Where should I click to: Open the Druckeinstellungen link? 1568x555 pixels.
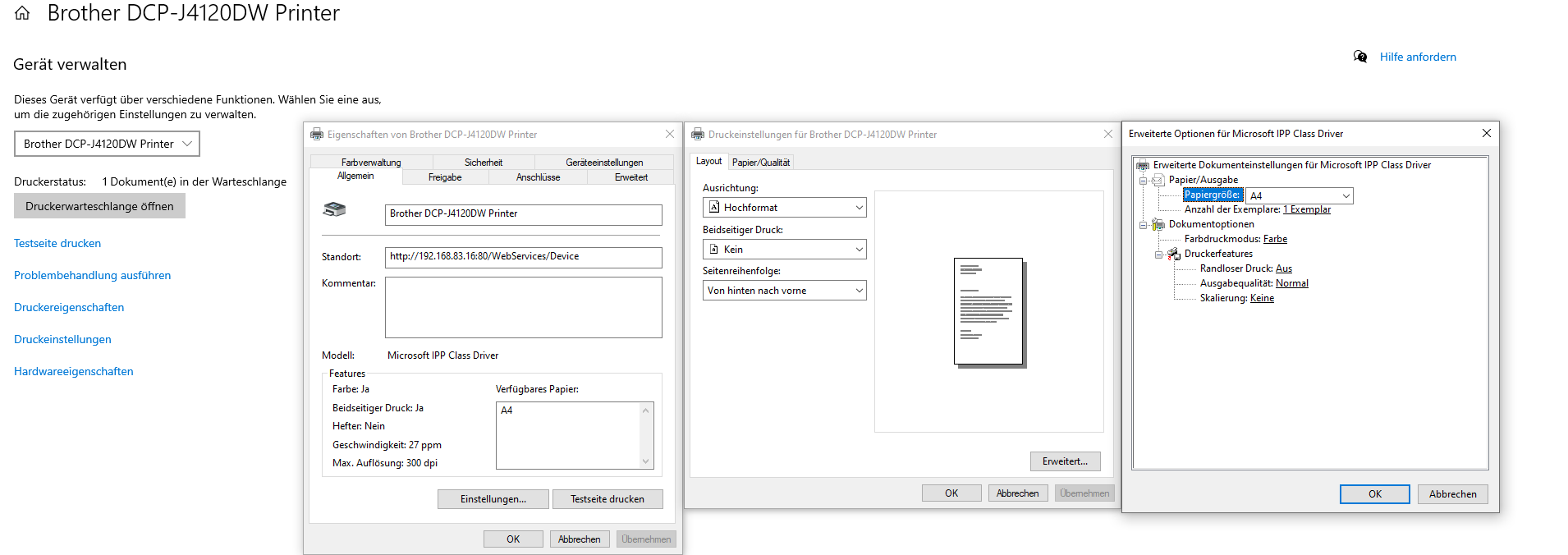(62, 339)
